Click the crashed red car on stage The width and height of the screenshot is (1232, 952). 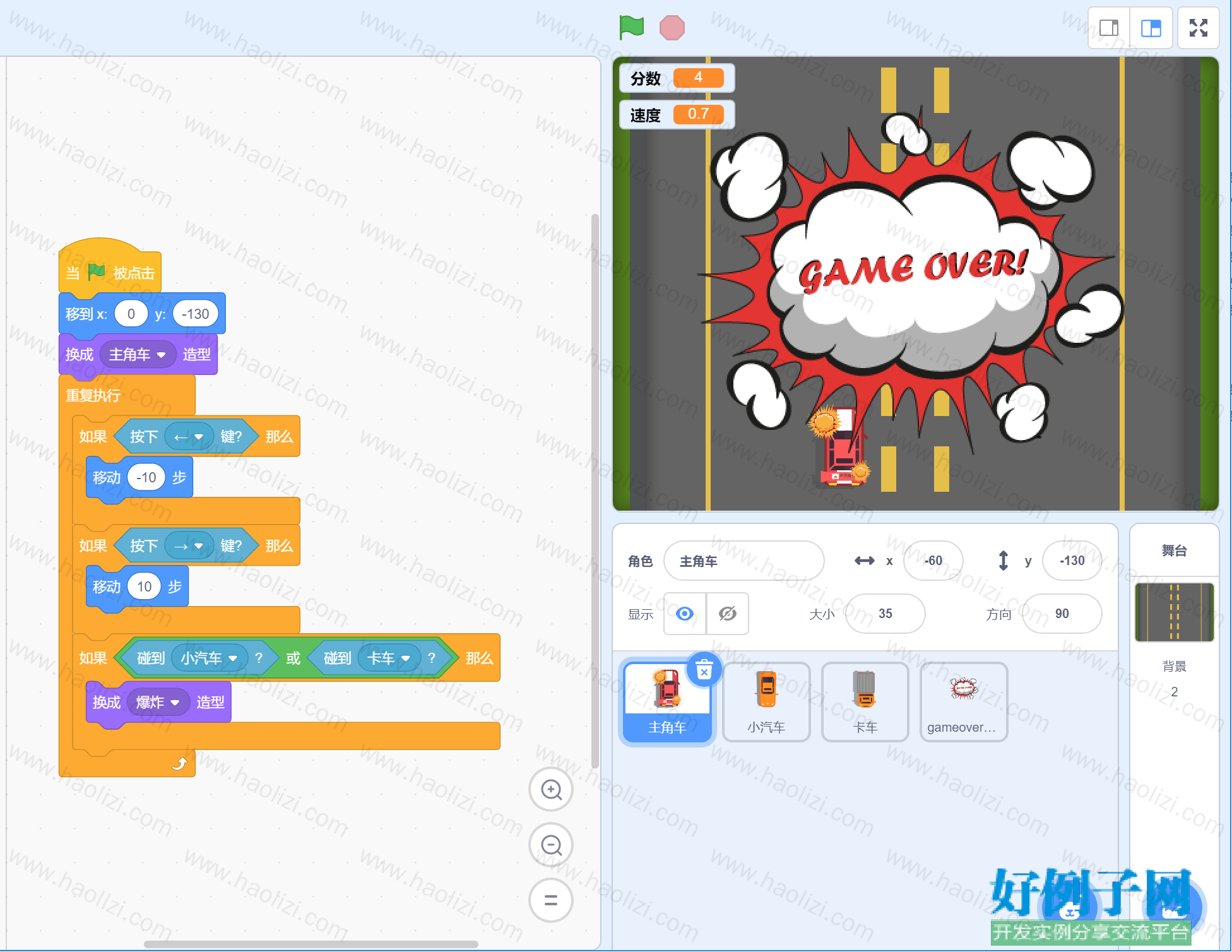[841, 447]
